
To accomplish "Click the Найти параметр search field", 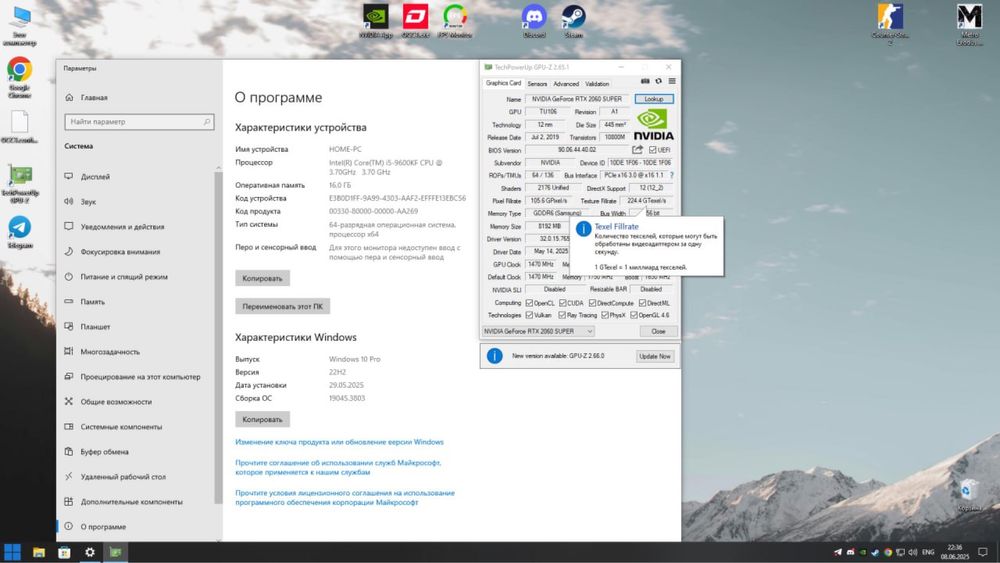I will 139,122.
